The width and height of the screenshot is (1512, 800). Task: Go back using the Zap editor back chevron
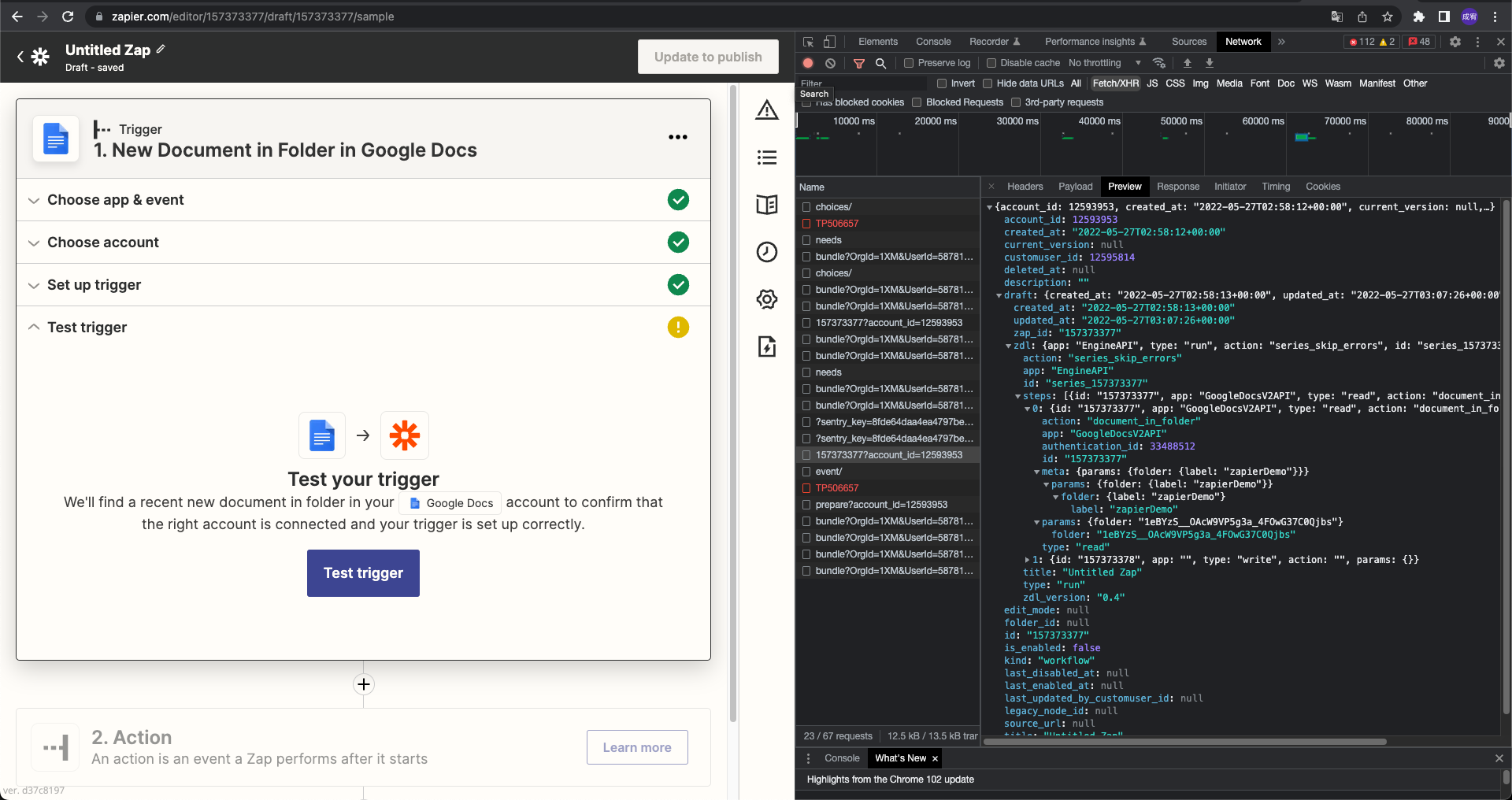point(20,57)
